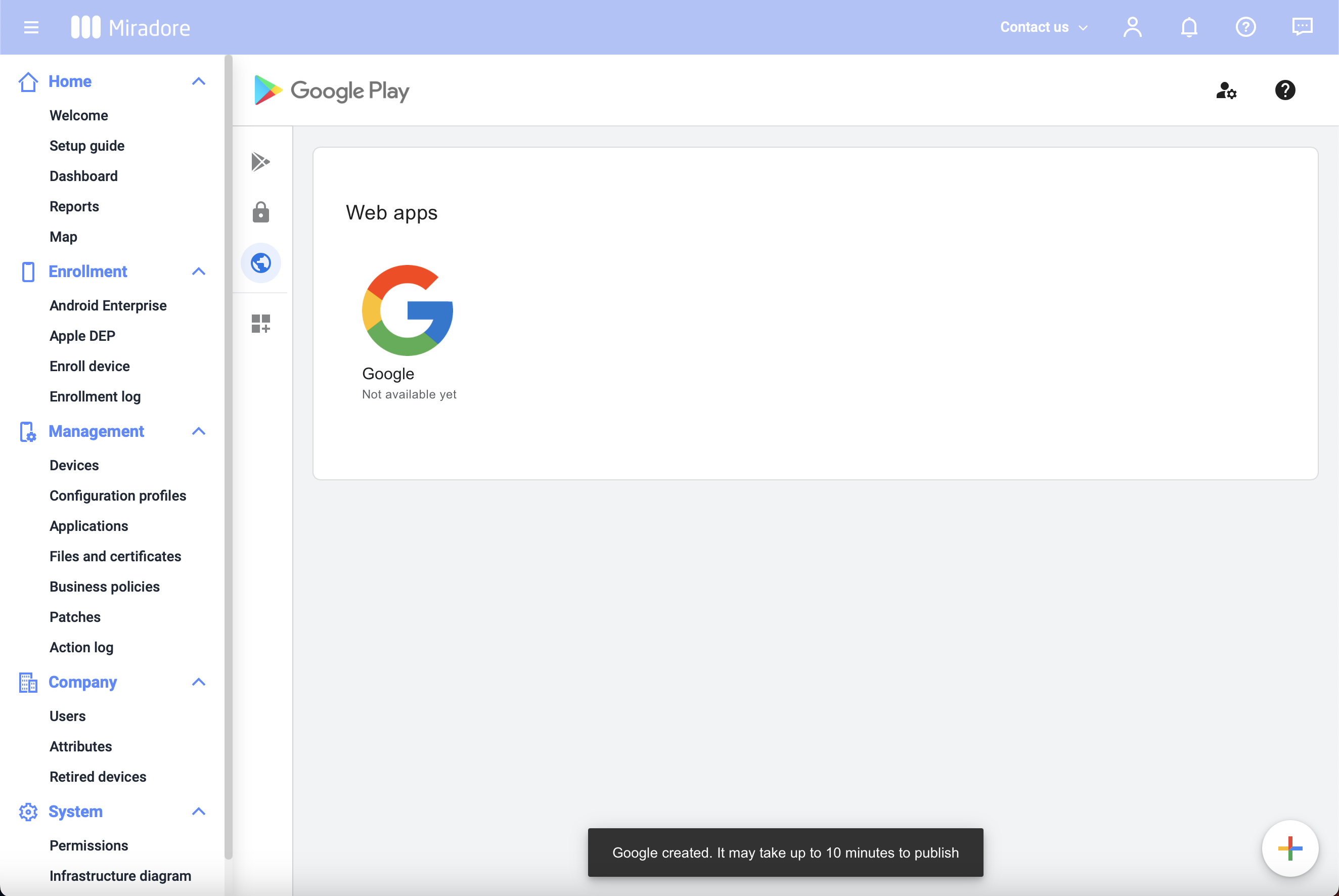Open Google Play help via question mark icon

1285,91
